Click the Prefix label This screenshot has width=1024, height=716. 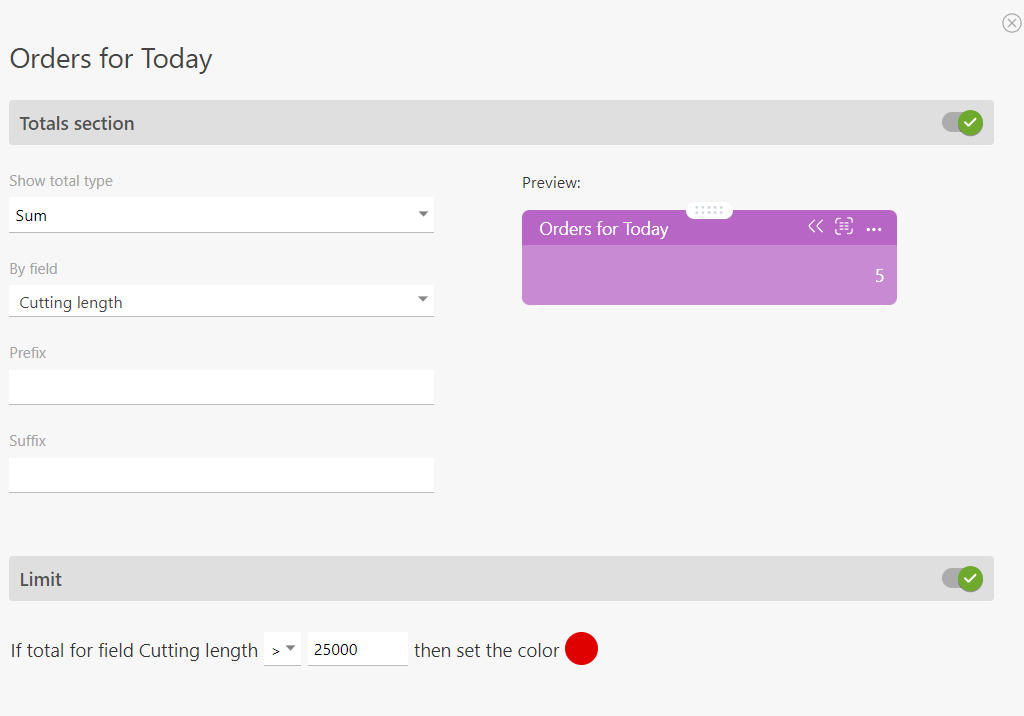pyautogui.click(x=27, y=353)
